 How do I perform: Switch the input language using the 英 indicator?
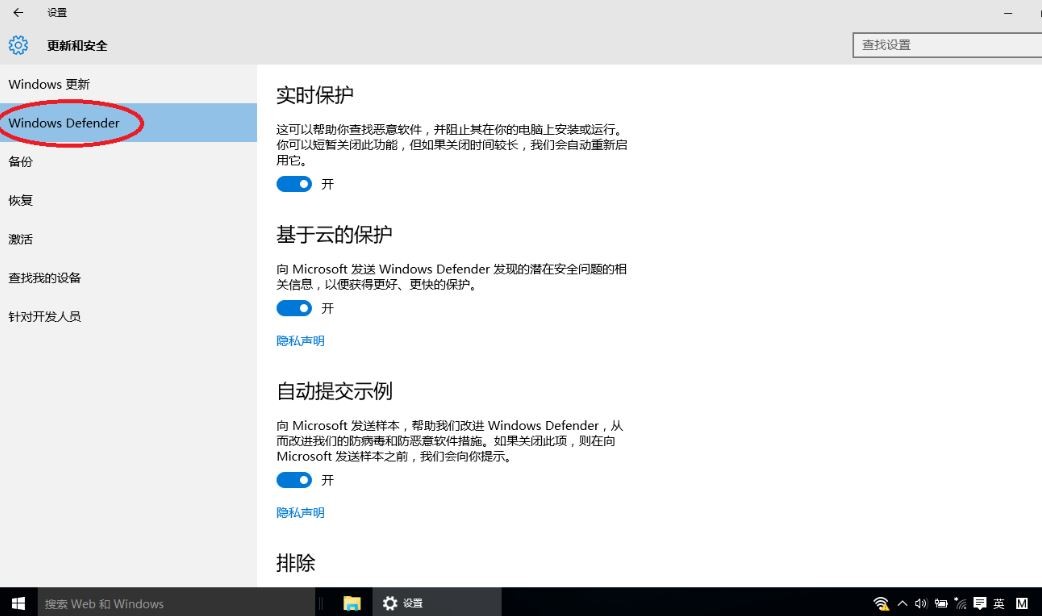(x=999, y=603)
